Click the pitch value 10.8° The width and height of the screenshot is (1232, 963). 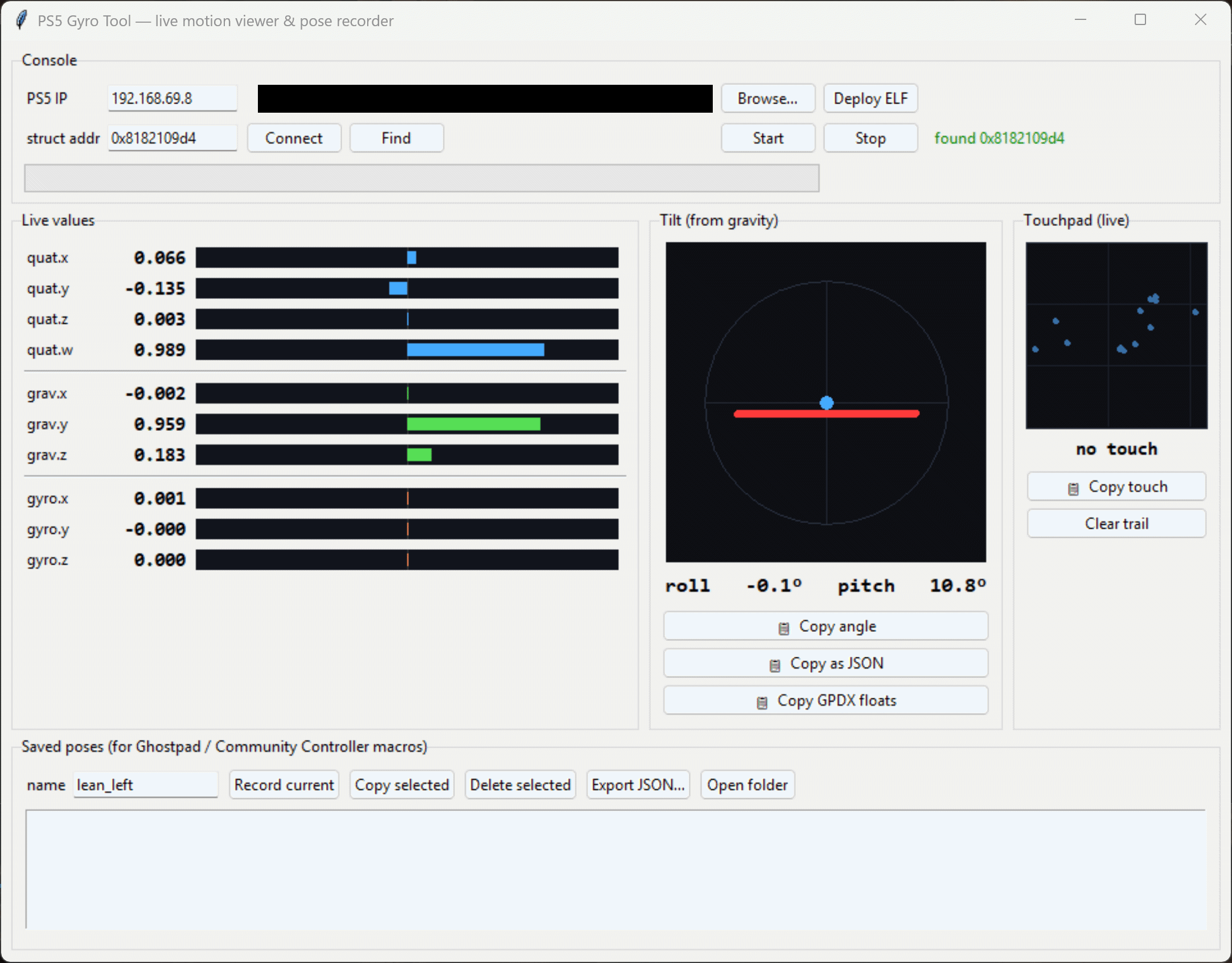tap(958, 586)
